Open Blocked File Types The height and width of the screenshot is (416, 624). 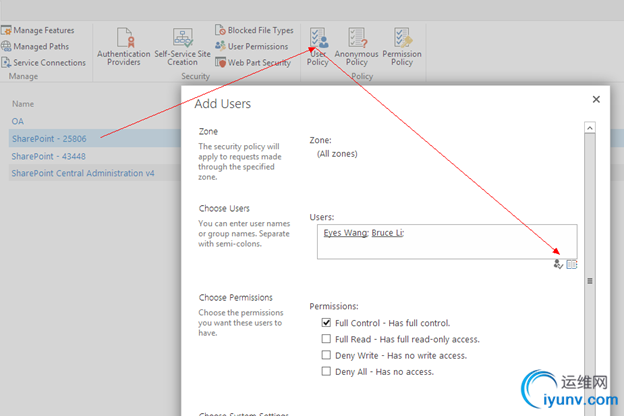coord(254,30)
